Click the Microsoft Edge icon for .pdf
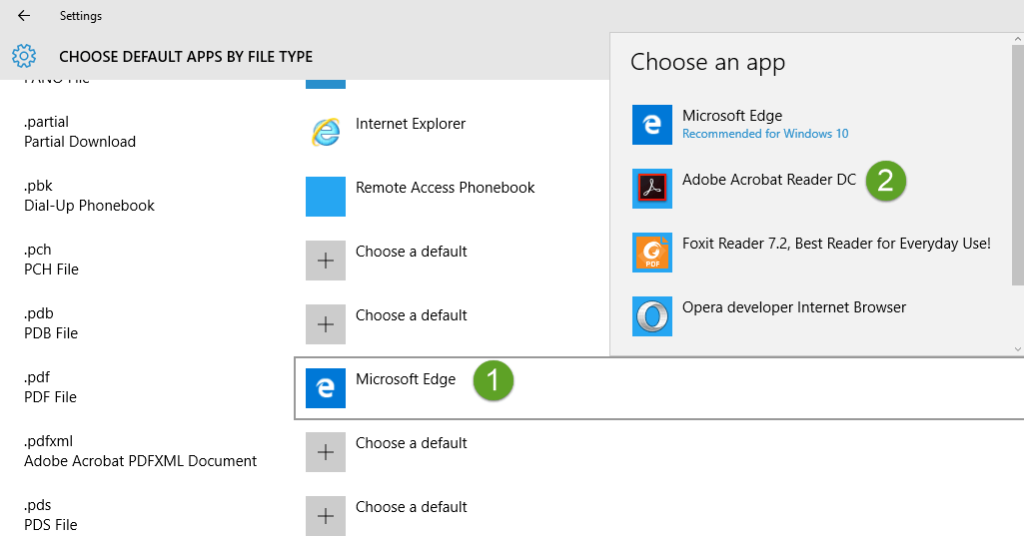The image size is (1024, 541). coord(325,387)
